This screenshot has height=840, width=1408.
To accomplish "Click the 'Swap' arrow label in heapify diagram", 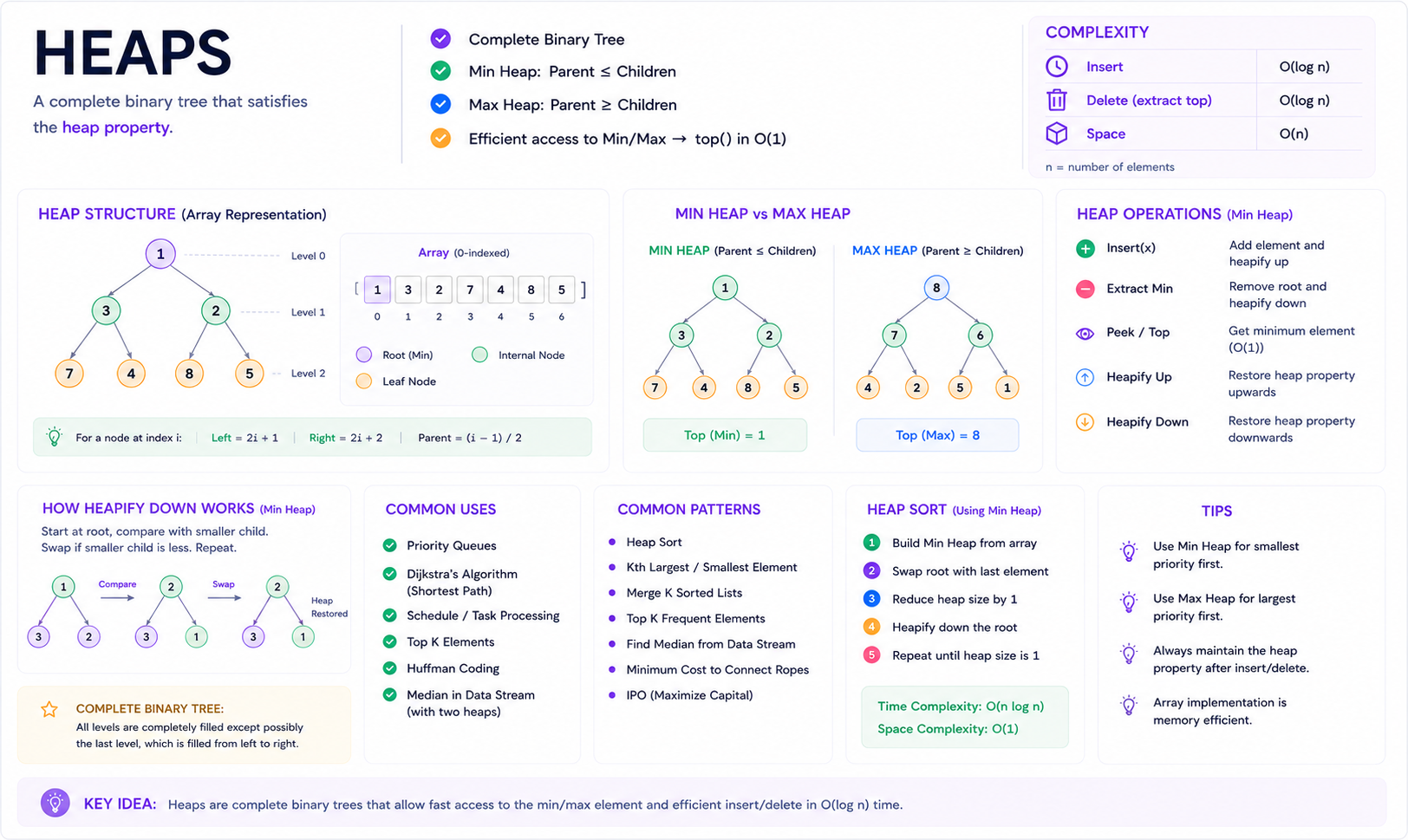I will [224, 584].
